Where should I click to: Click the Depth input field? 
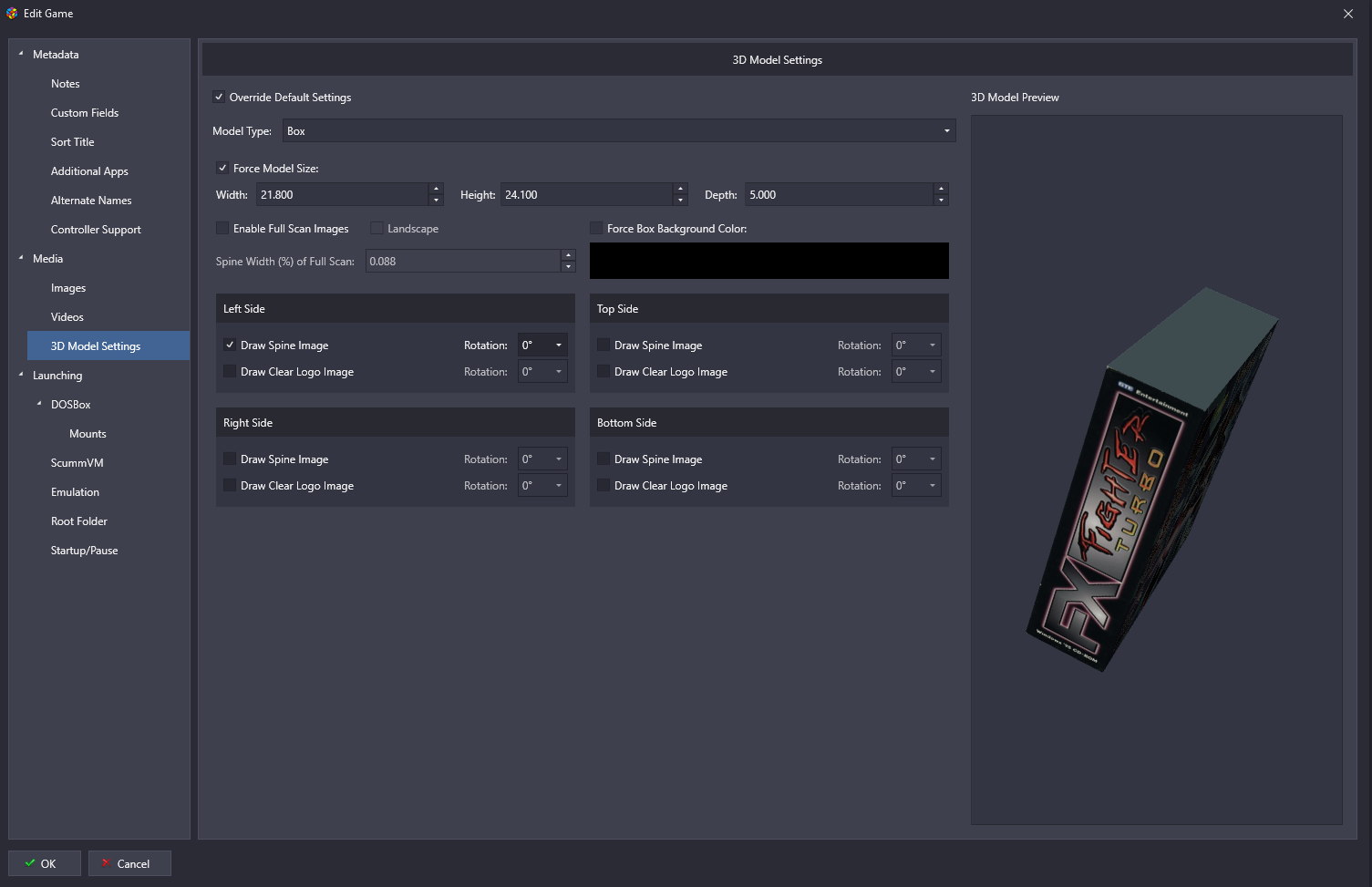click(840, 194)
